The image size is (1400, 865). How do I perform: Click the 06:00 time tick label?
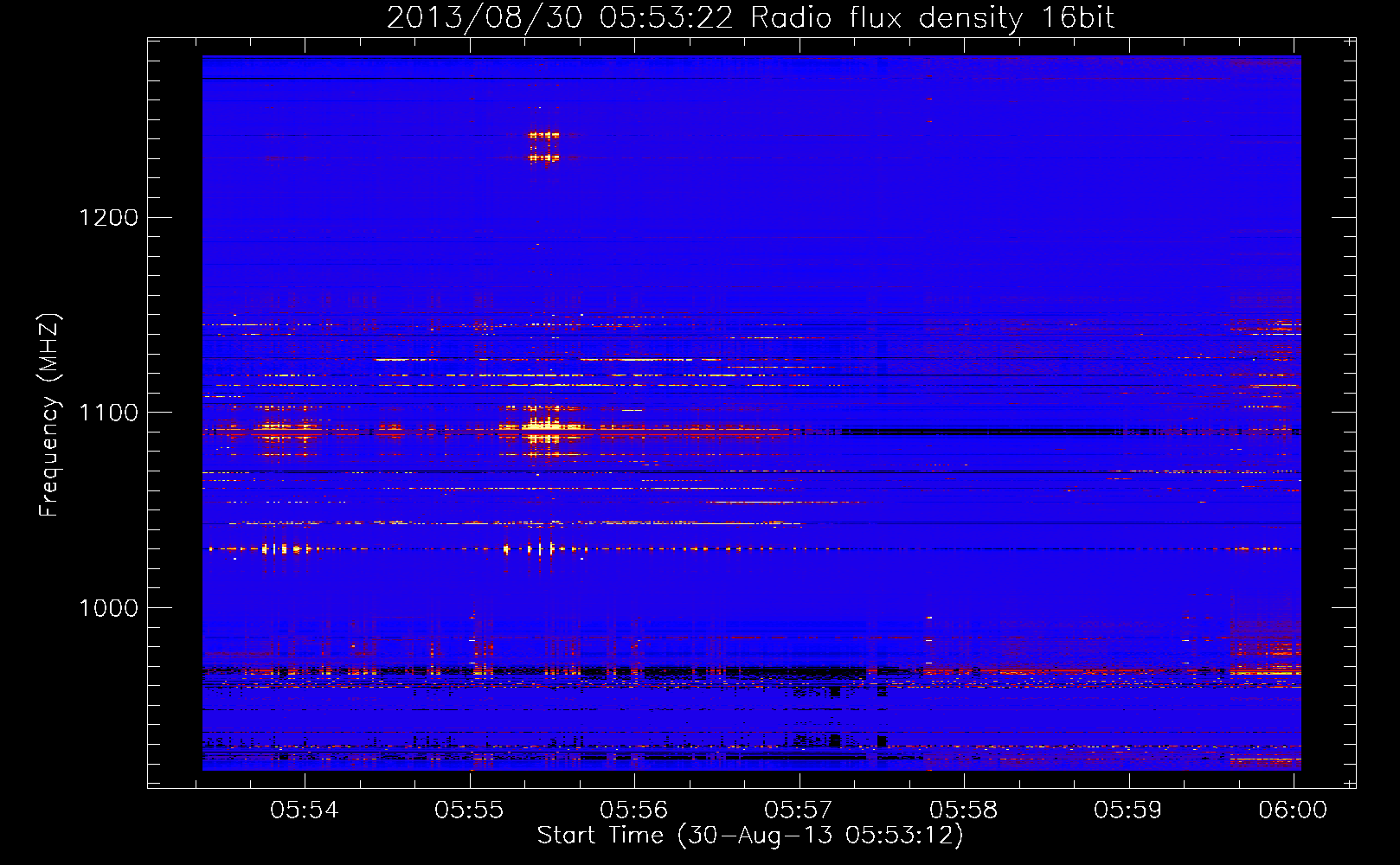coord(1293,810)
